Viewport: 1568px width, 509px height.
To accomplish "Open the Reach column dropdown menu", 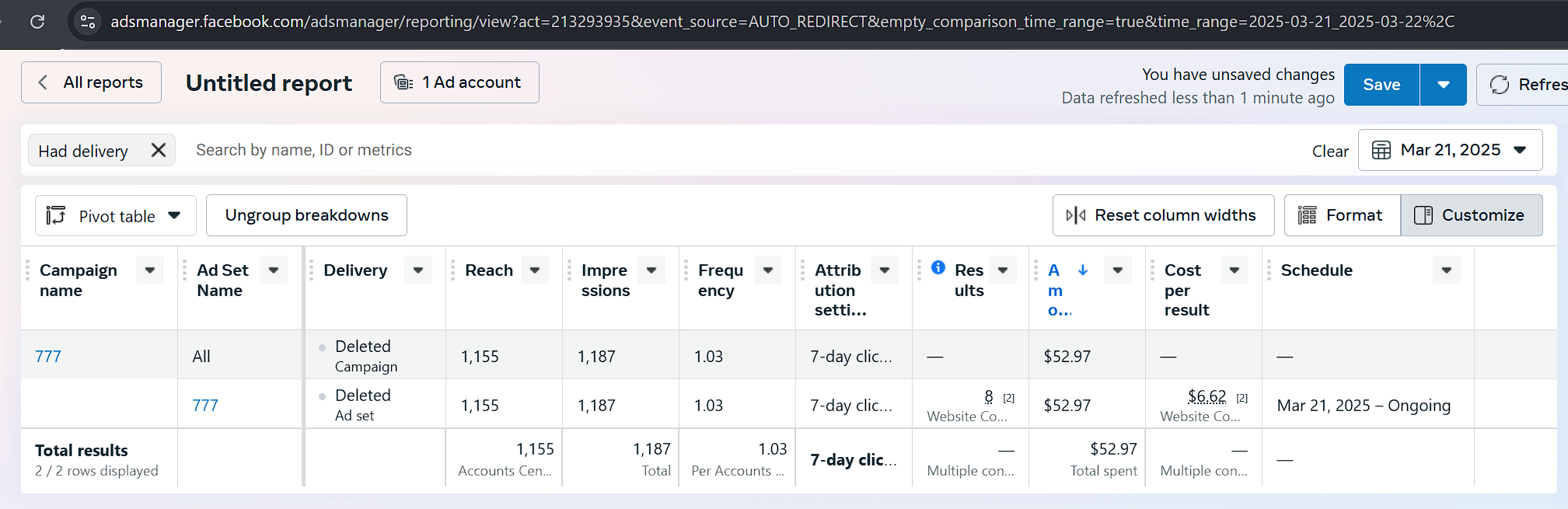I will coord(535,270).
